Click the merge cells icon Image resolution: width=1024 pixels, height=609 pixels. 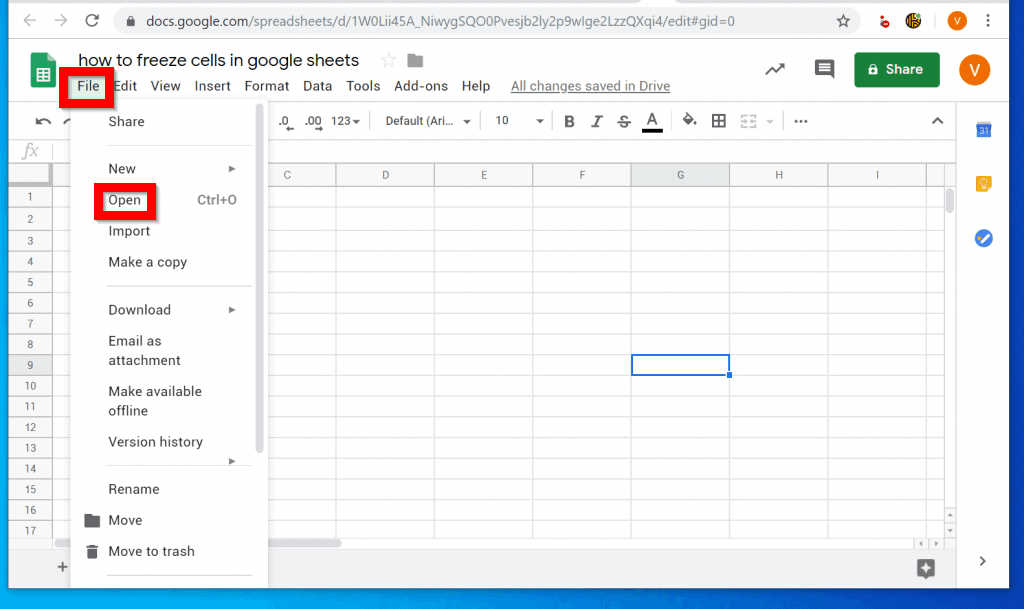(748, 121)
